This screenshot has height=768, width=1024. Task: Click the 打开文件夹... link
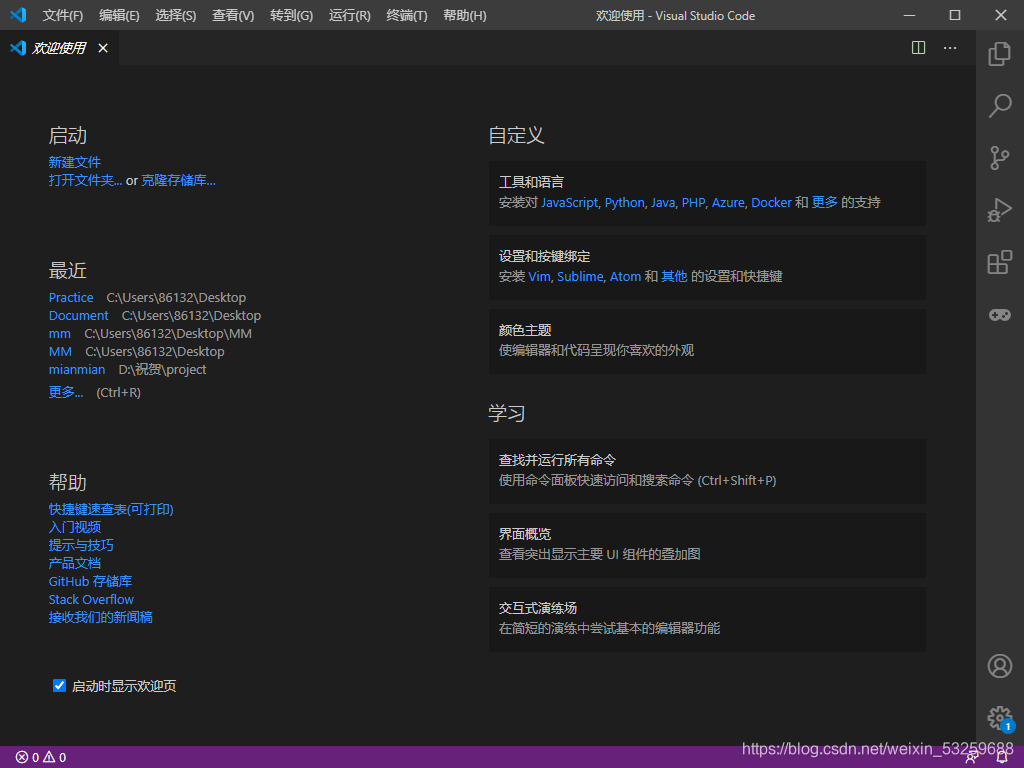pyautogui.click(x=85, y=180)
